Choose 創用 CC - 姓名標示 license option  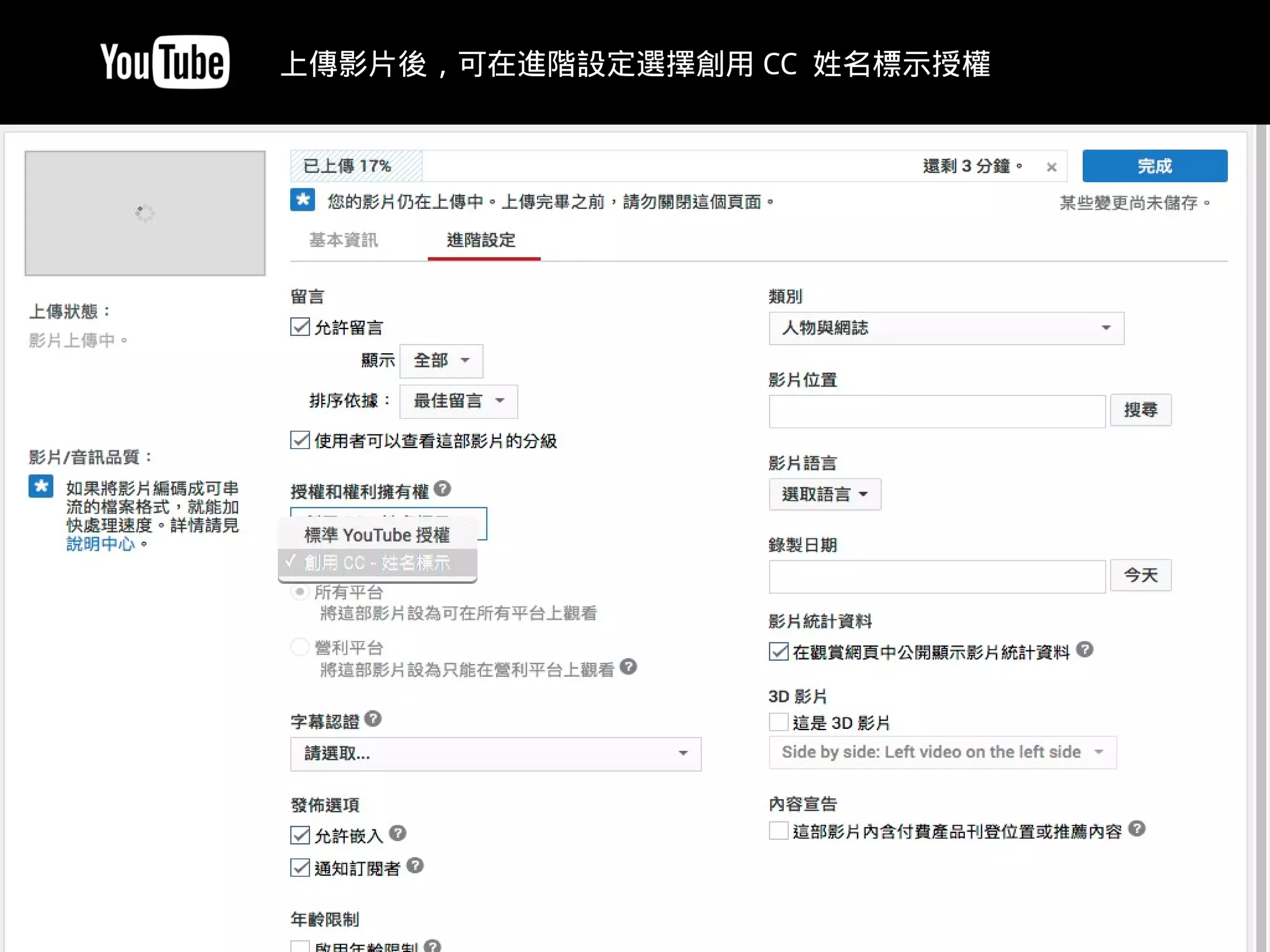pyautogui.click(x=378, y=563)
